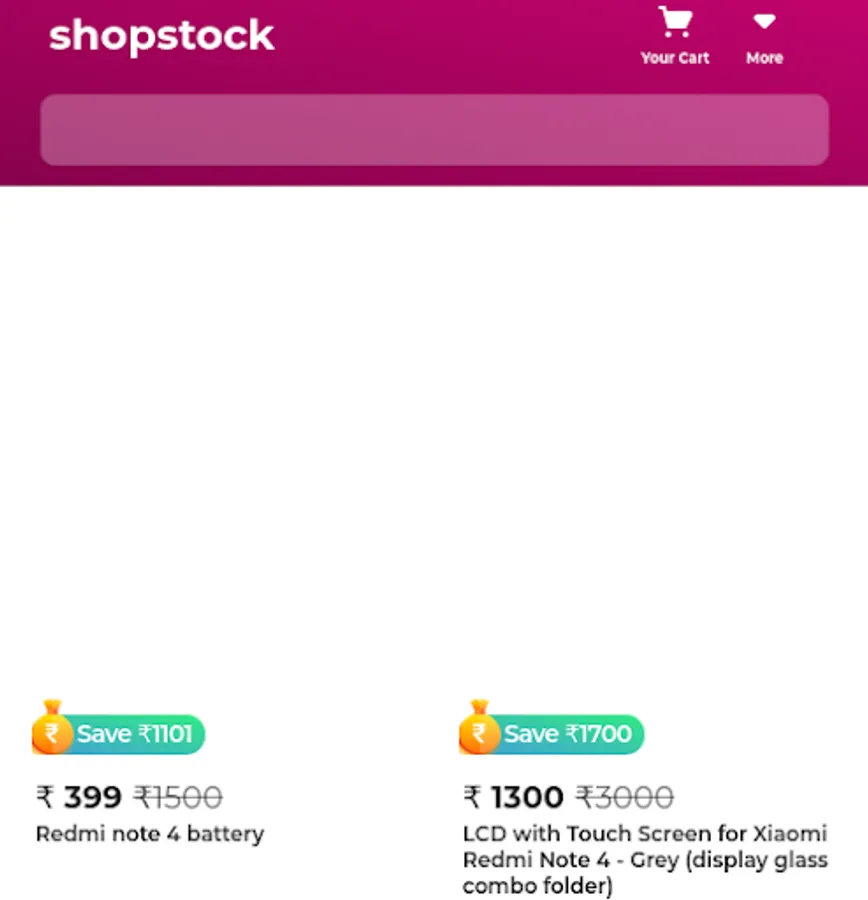868x900 pixels.
Task: Click the struck-through ₹3000 original price
Action: (625, 797)
